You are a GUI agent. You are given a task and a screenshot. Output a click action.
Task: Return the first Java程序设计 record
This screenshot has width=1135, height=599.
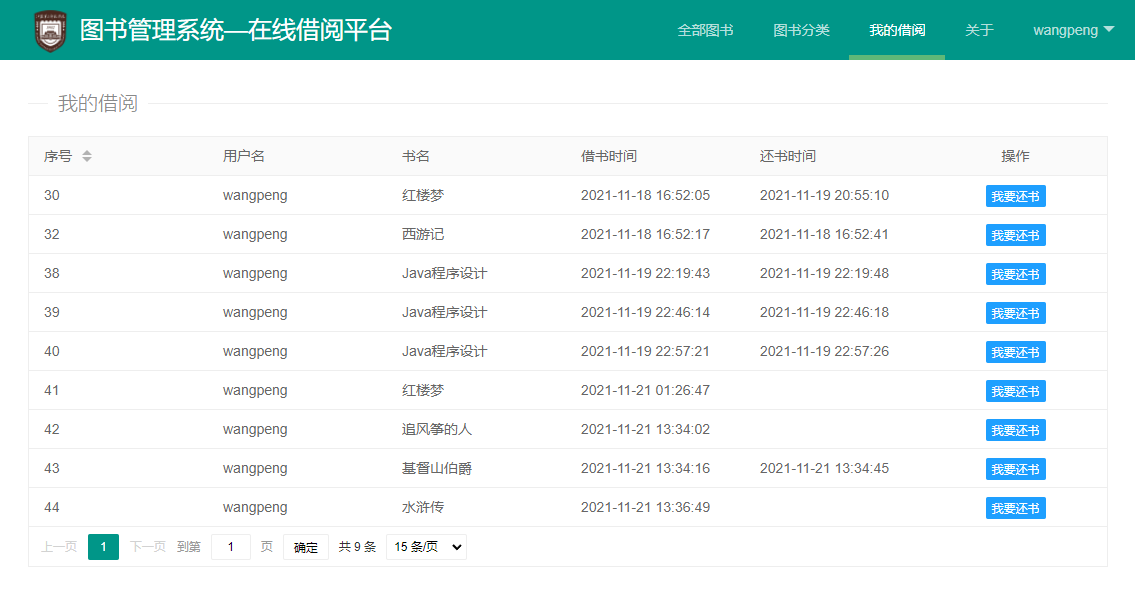click(1015, 273)
